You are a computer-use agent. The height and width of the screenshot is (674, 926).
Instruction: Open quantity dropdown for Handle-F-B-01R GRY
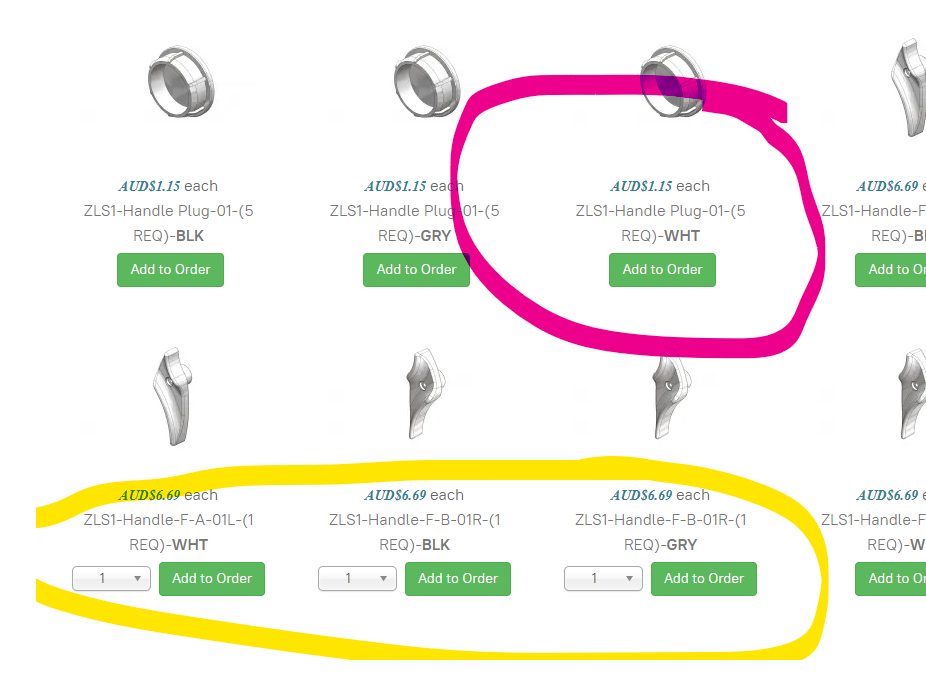(x=604, y=579)
